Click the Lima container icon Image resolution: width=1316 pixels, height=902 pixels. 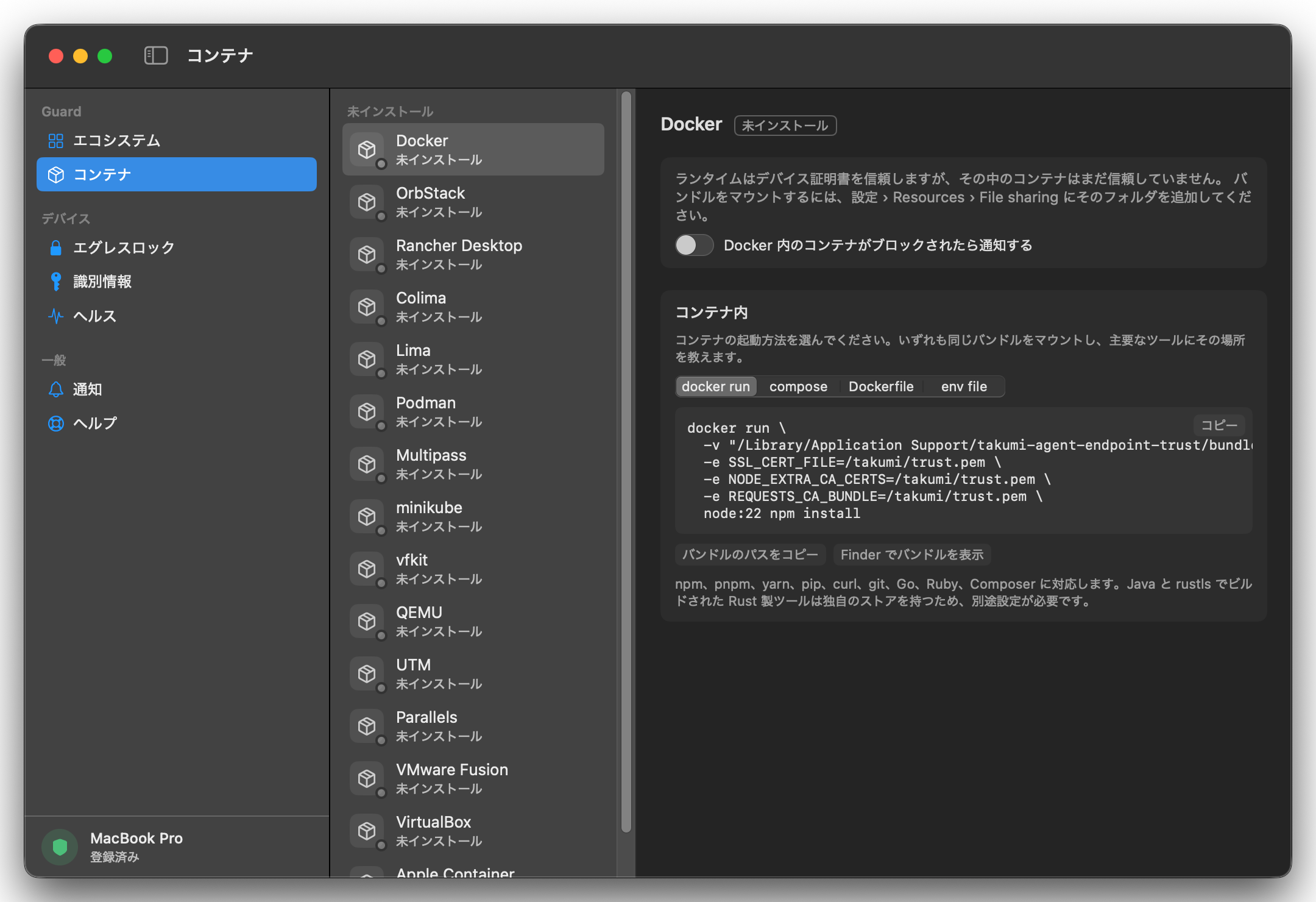(367, 359)
